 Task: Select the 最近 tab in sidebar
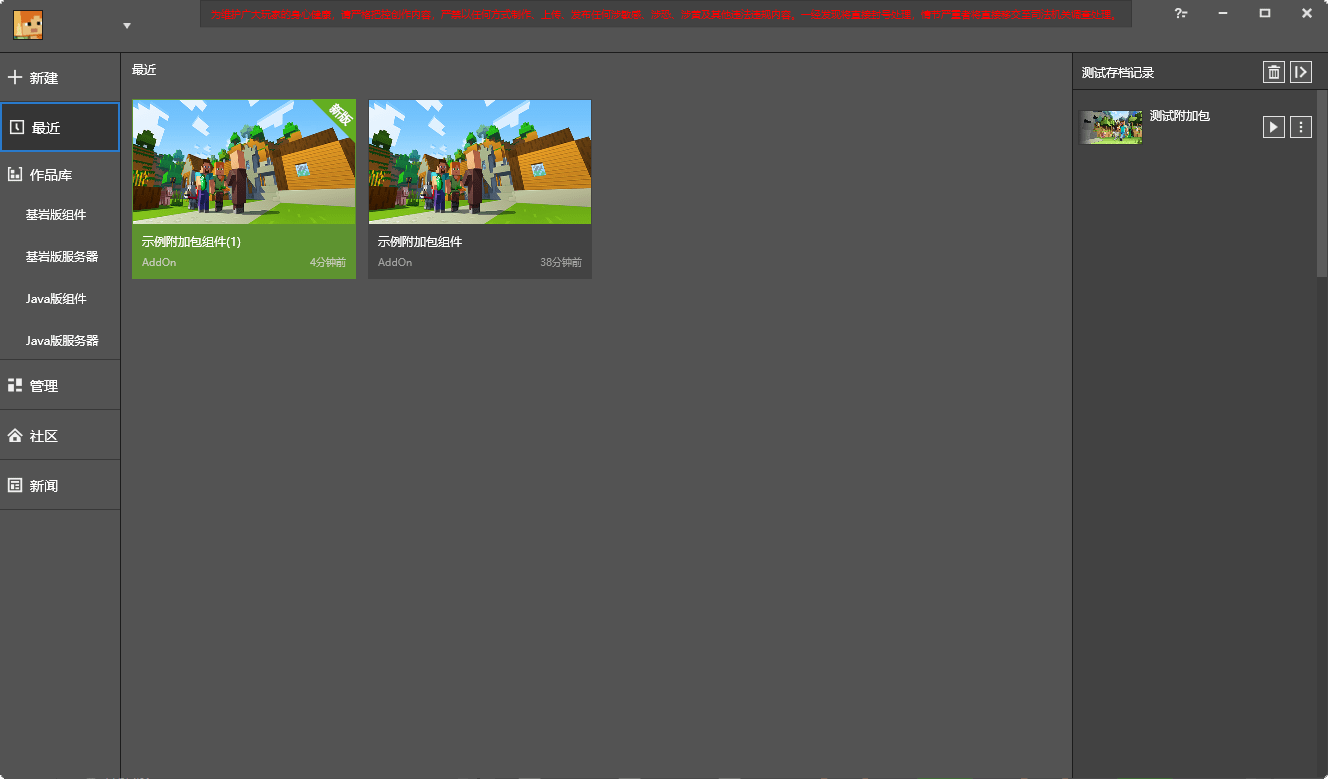tap(60, 127)
